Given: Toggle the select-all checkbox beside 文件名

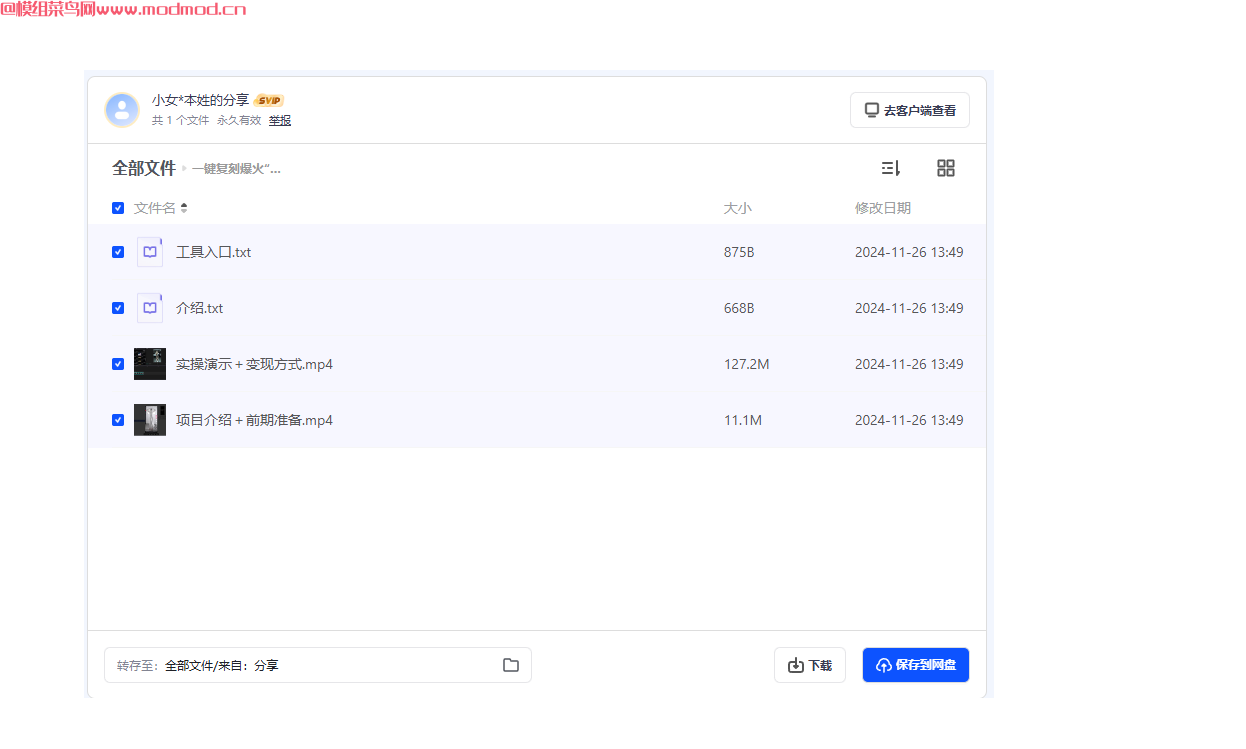Looking at the screenshot, I should (x=118, y=208).
